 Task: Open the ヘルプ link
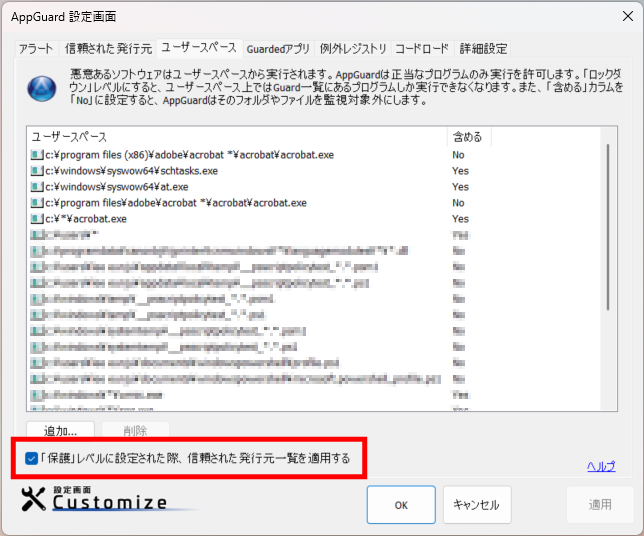601,466
